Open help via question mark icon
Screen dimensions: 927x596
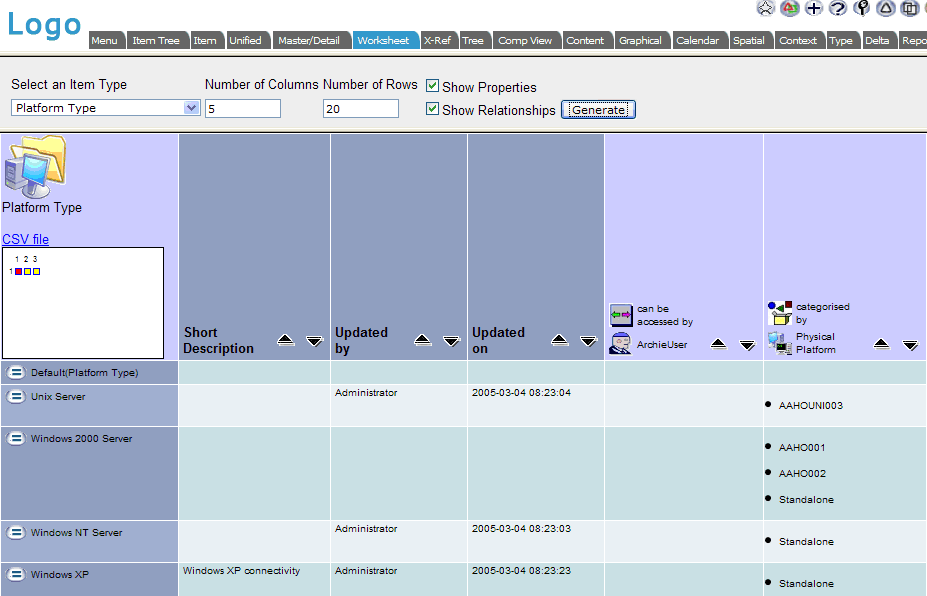[838, 8]
